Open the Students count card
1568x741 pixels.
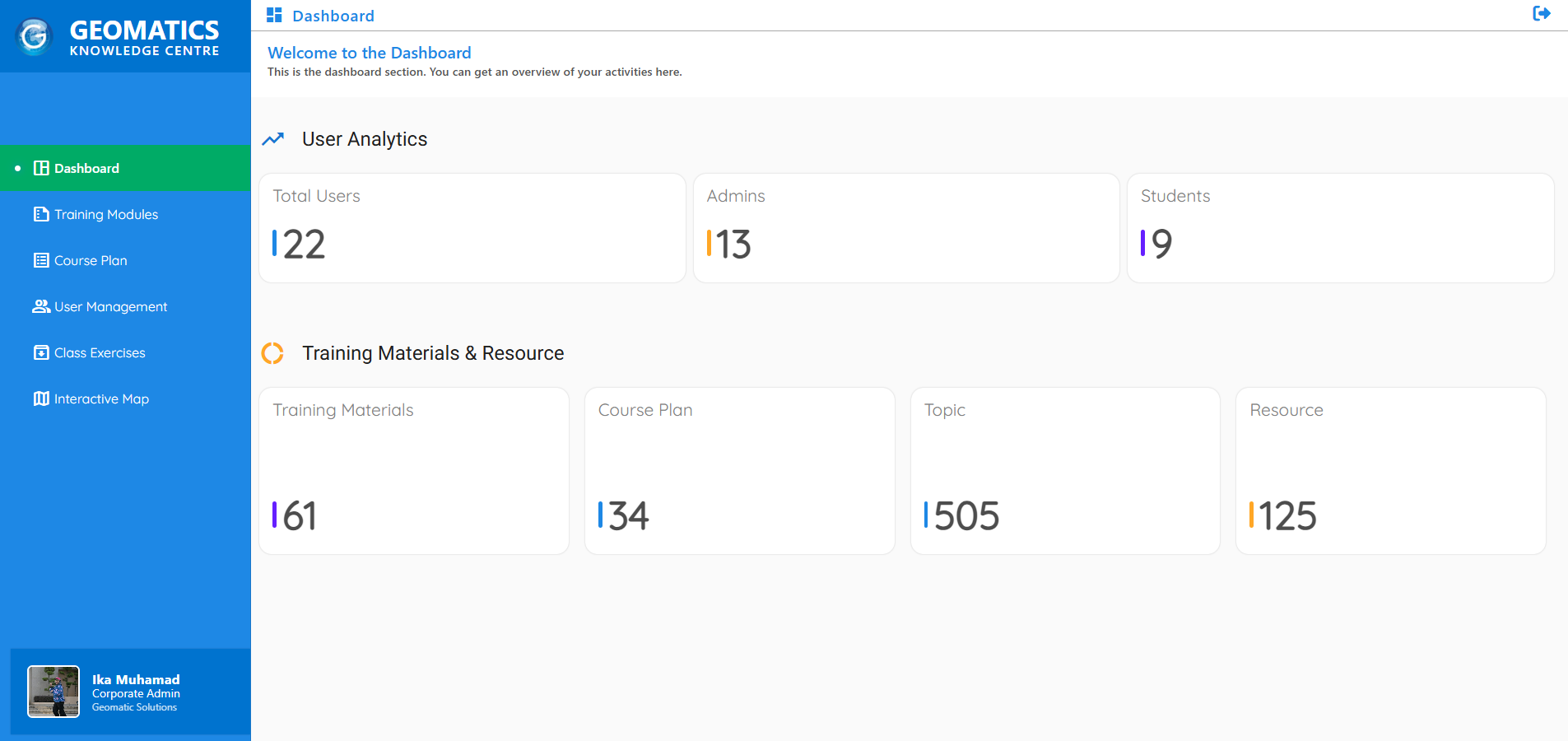point(1339,228)
